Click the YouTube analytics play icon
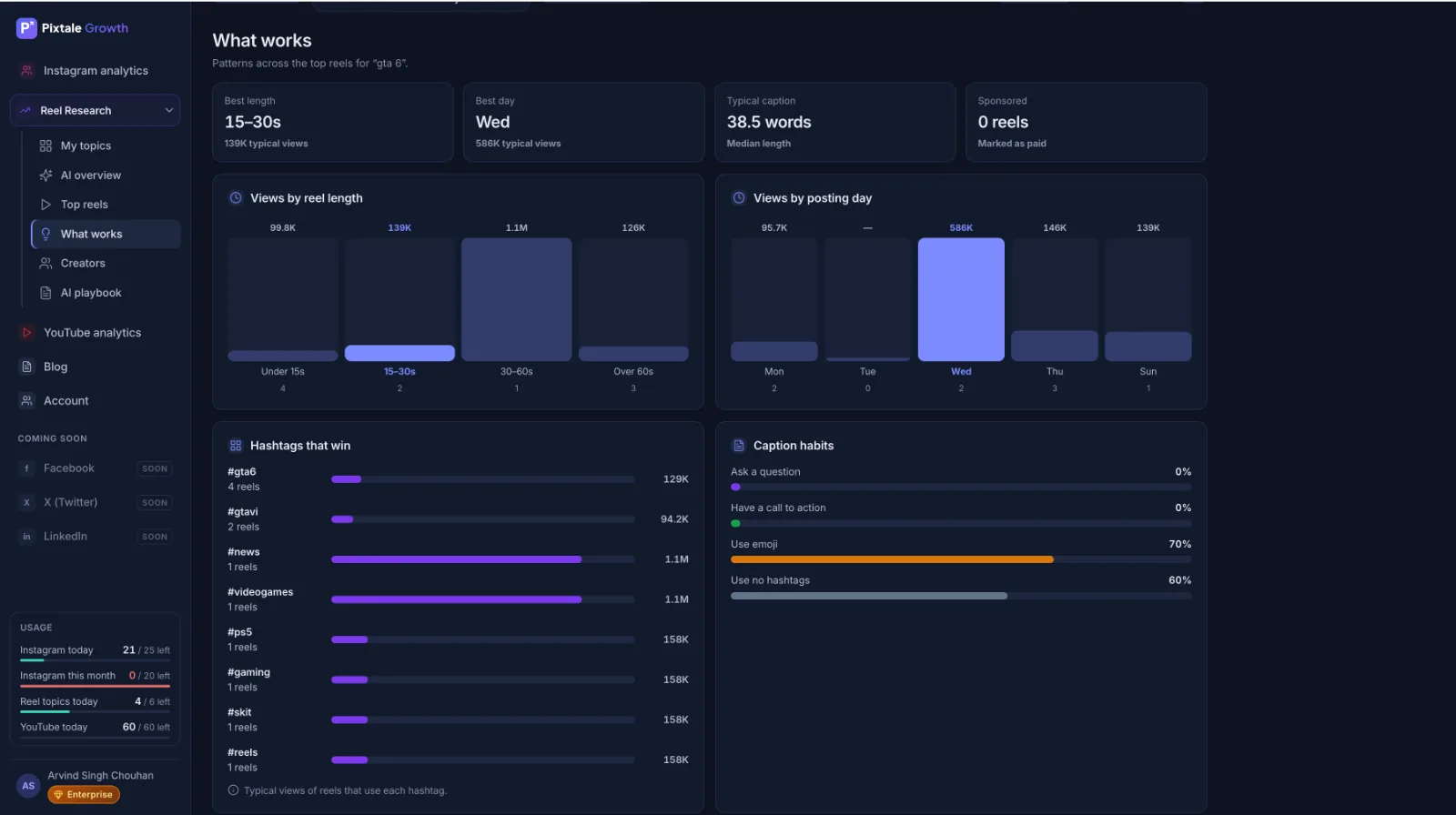Viewport: 1456px width, 815px height. 26,333
